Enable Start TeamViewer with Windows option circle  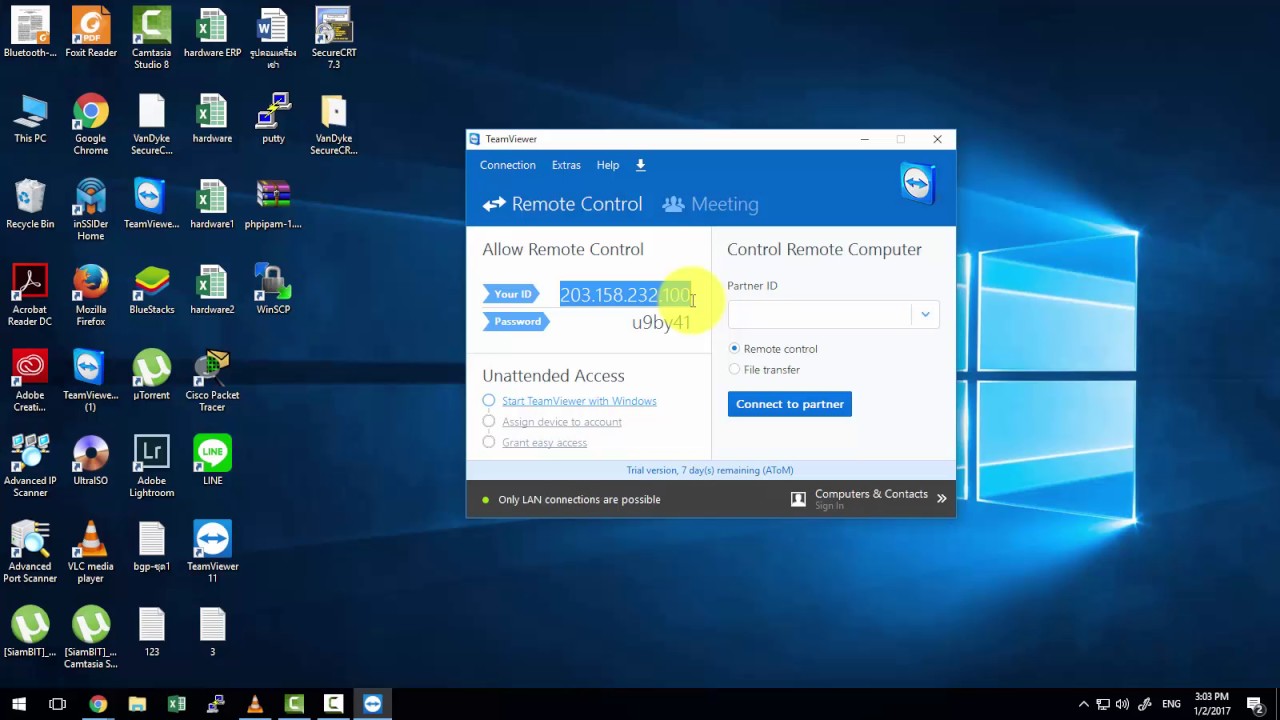tap(489, 400)
